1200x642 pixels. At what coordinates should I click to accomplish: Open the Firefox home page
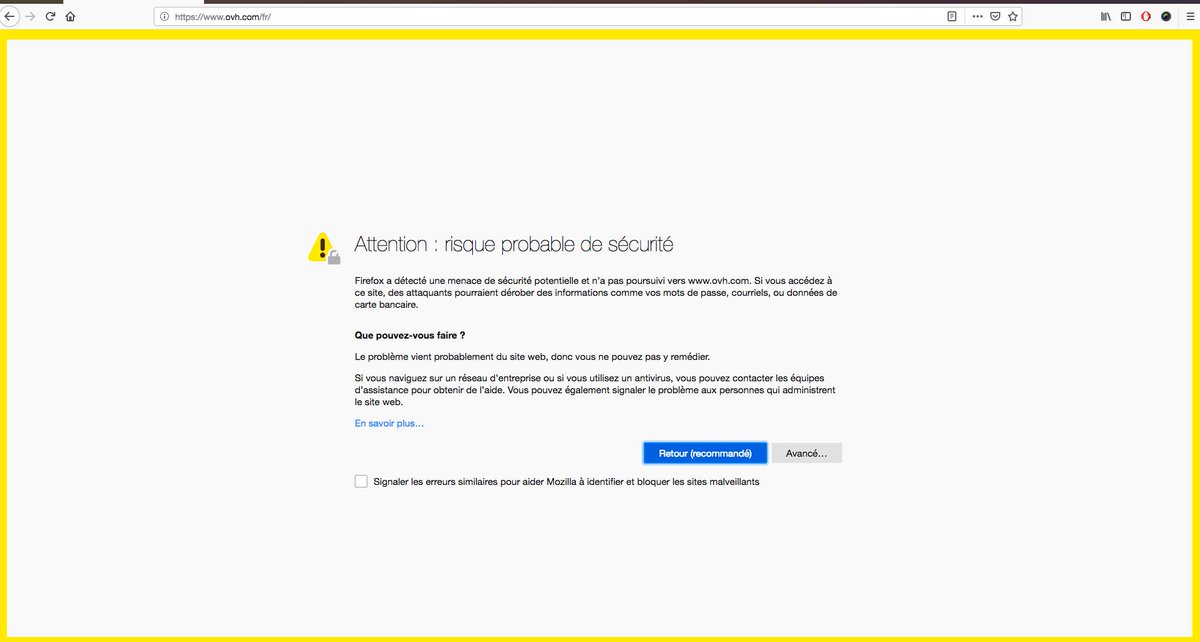pos(70,17)
